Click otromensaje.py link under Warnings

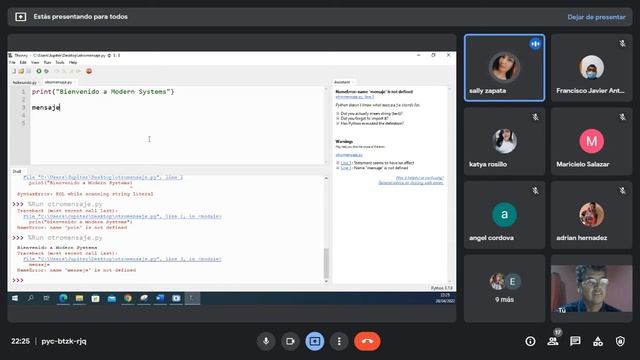[x=349, y=155]
